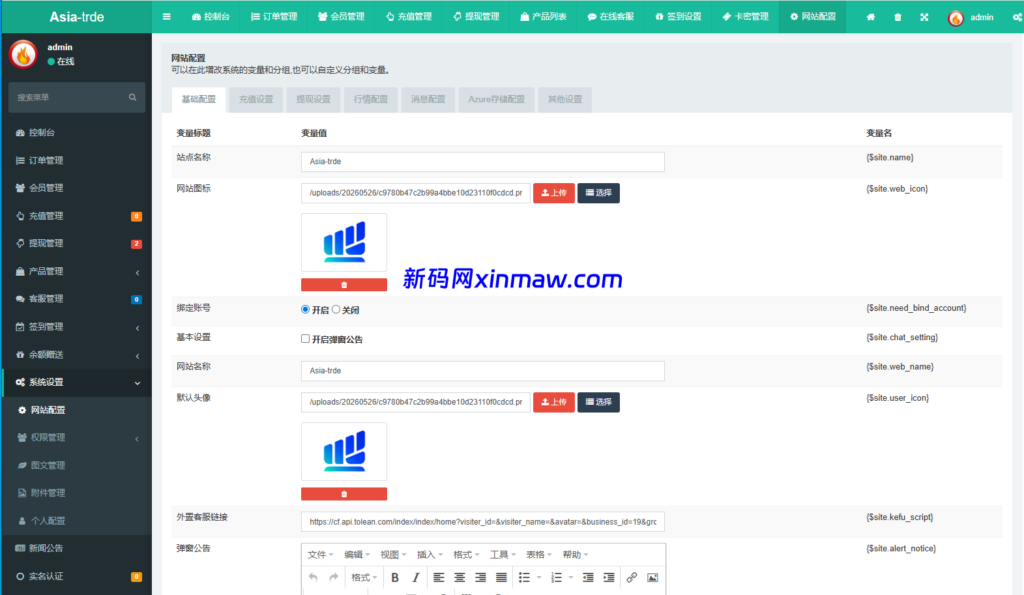Open settings cogs icon at far right of header
This screenshot has width=1024, height=595.
[1017, 17]
